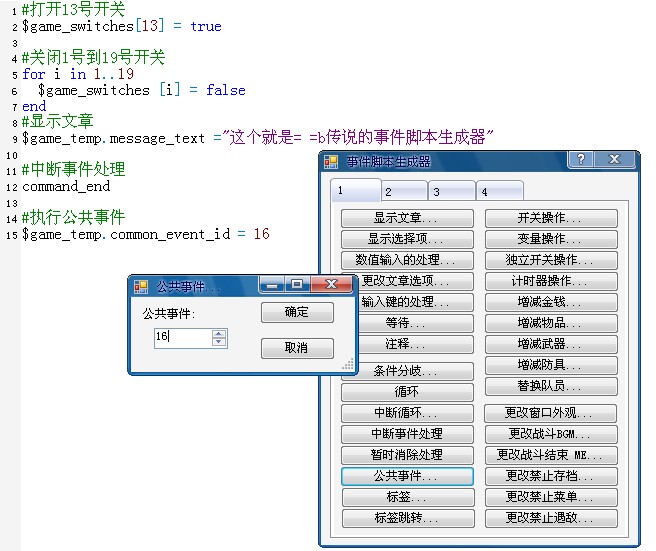Click the 标签跳转 button
Viewport: 656px width, 551px height.
click(x=407, y=518)
